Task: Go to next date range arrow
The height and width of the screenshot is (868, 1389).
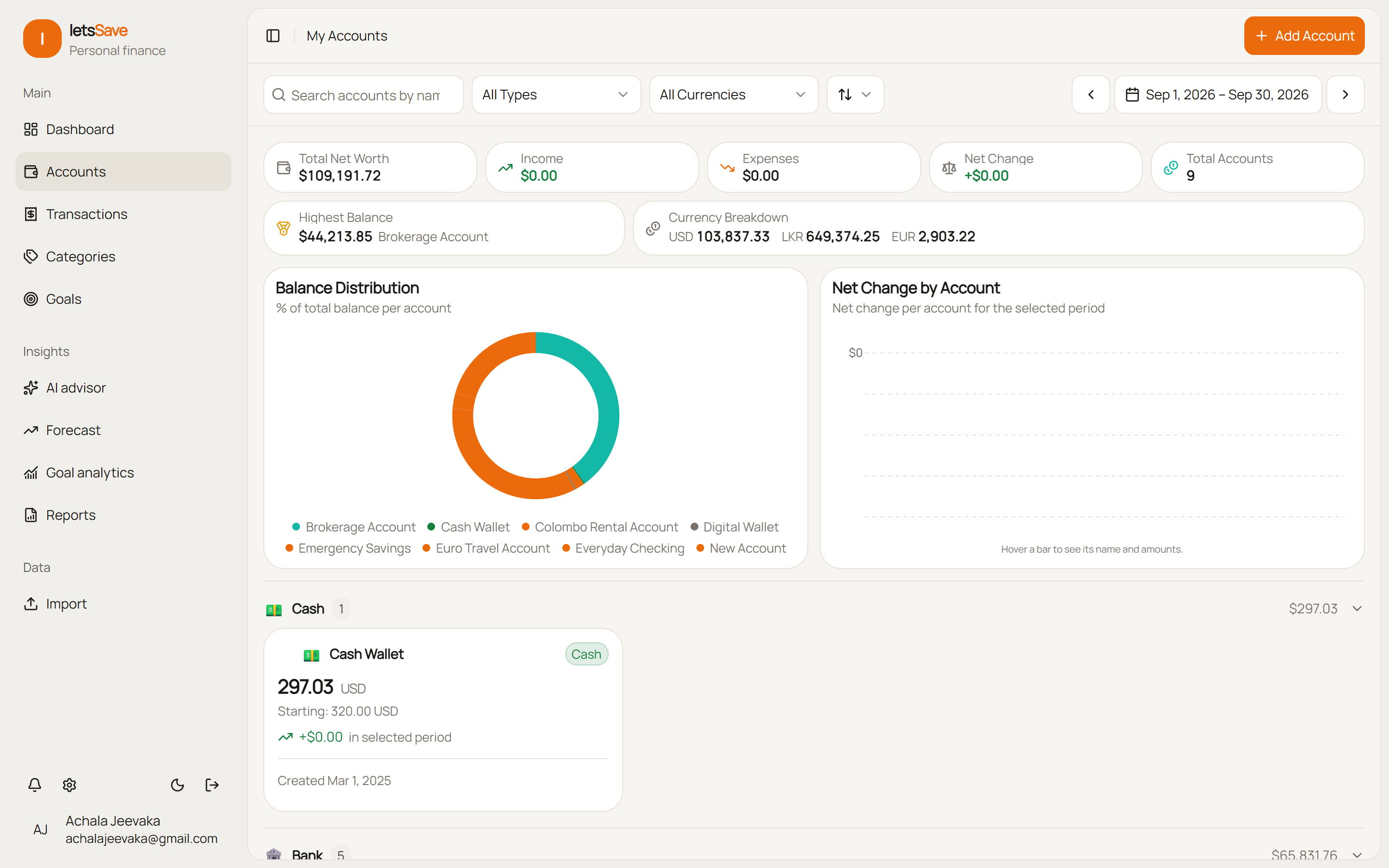Action: (1346, 95)
